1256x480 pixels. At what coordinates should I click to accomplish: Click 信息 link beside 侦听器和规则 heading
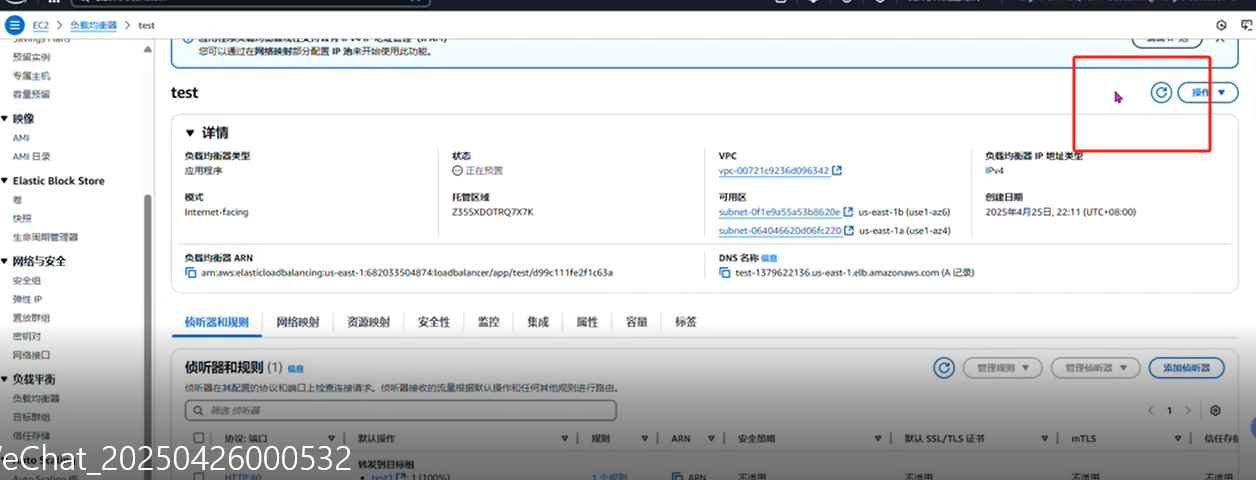pos(296,369)
